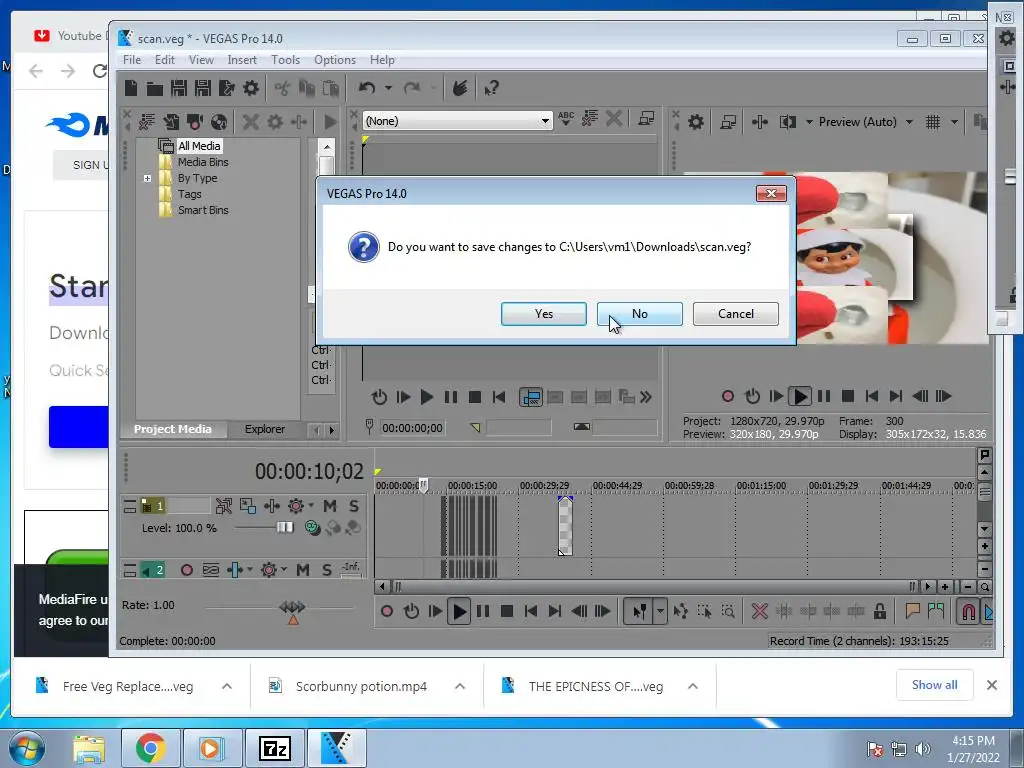Click Show all downloads in Chrome
This screenshot has width=1024, height=768.
(935, 685)
